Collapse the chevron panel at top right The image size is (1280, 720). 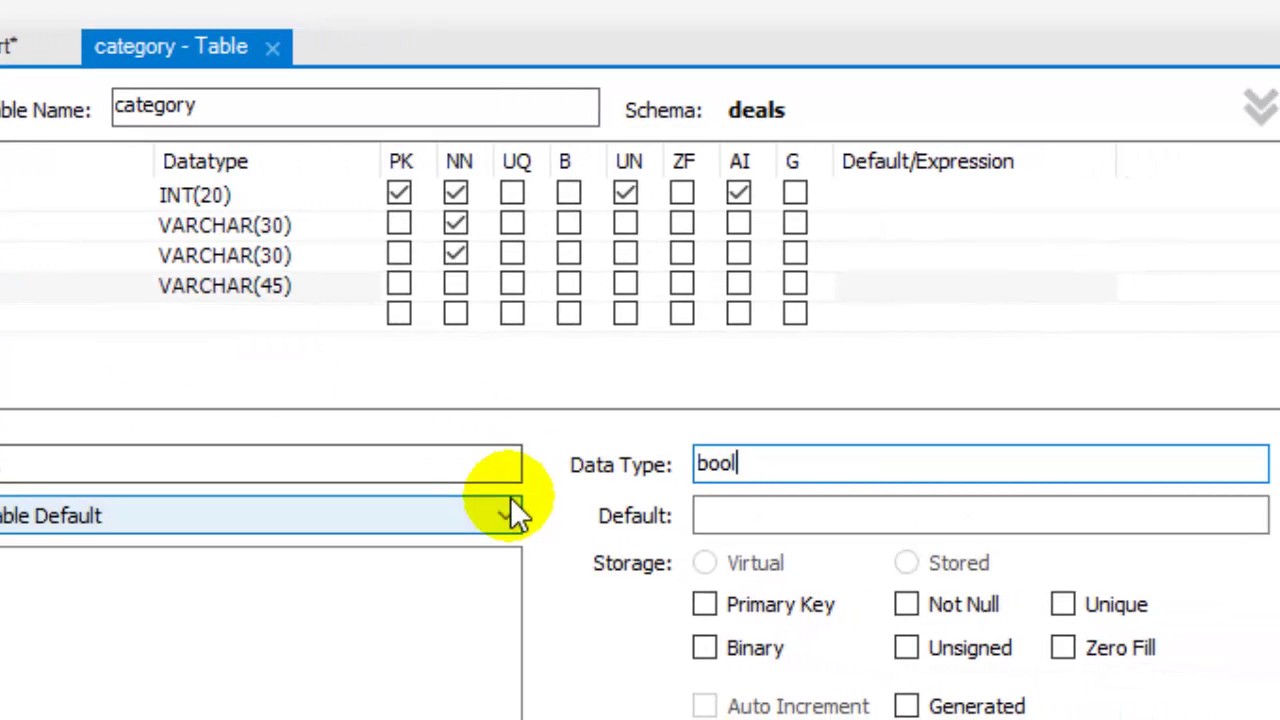point(1259,105)
